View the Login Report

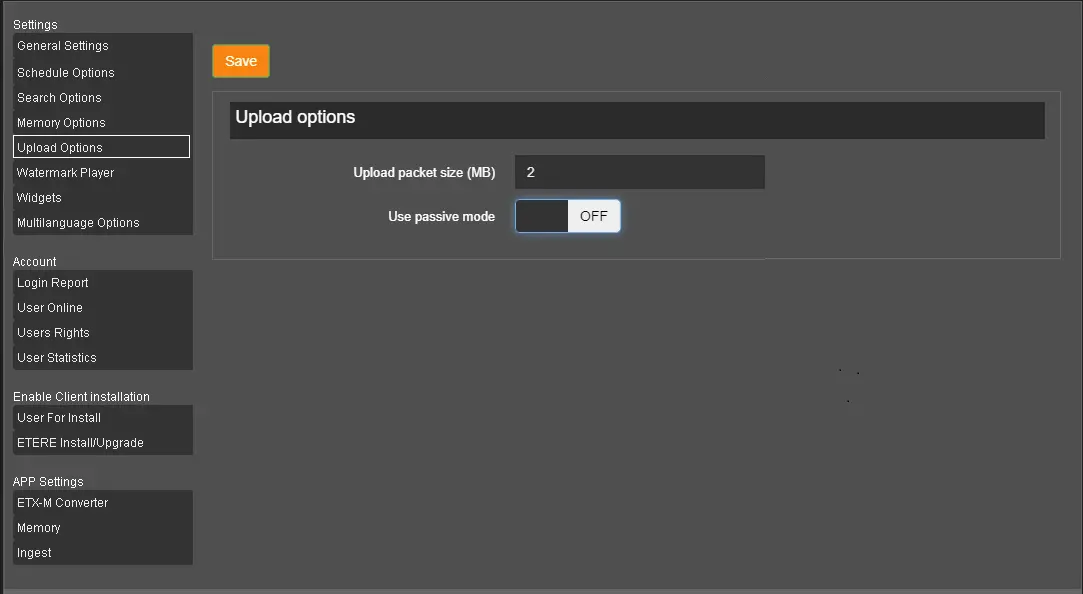(53, 283)
